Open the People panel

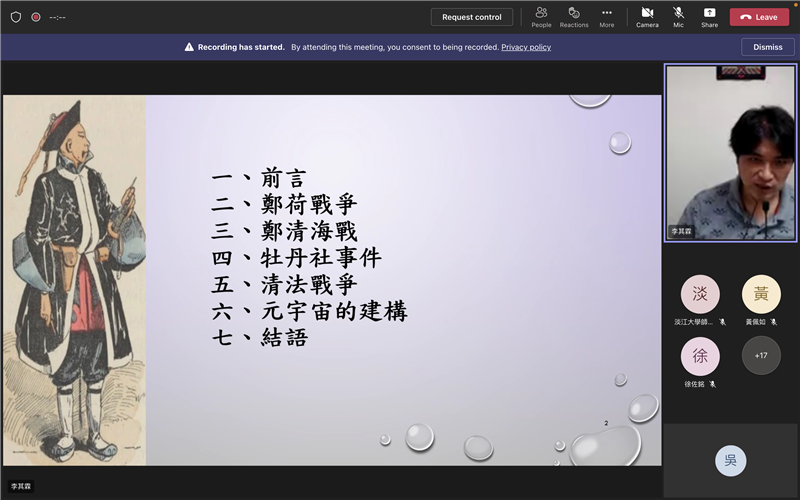pyautogui.click(x=541, y=16)
